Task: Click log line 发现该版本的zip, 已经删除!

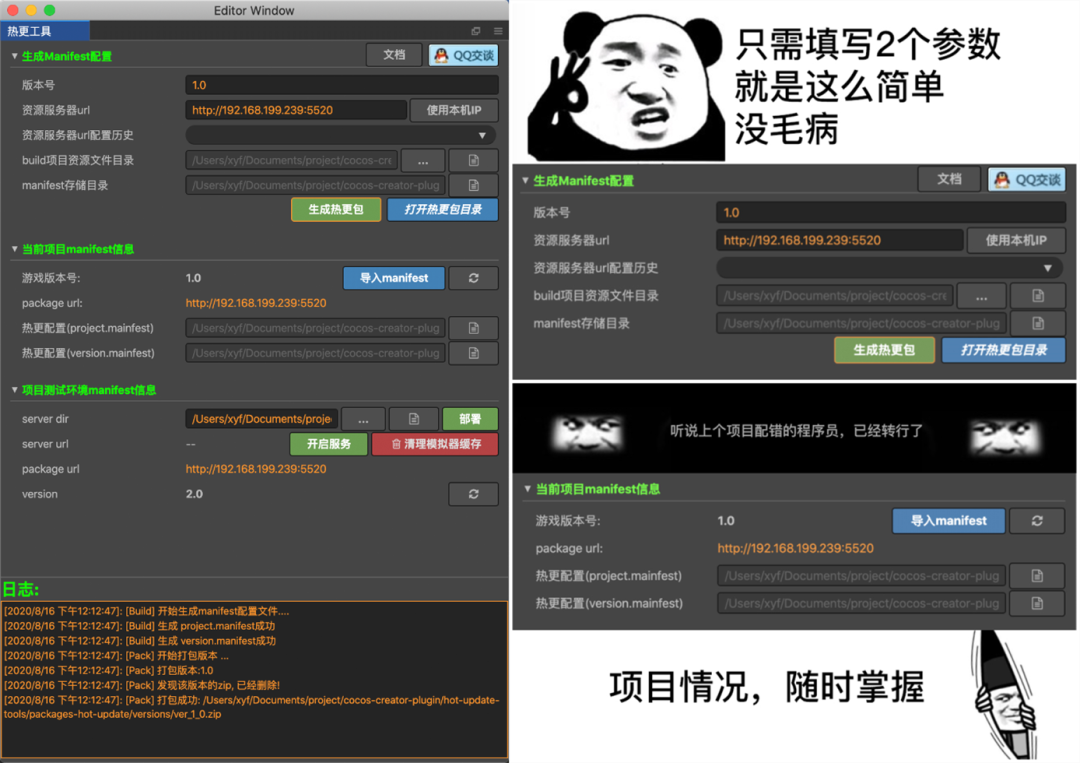Action: pyautogui.click(x=142, y=685)
